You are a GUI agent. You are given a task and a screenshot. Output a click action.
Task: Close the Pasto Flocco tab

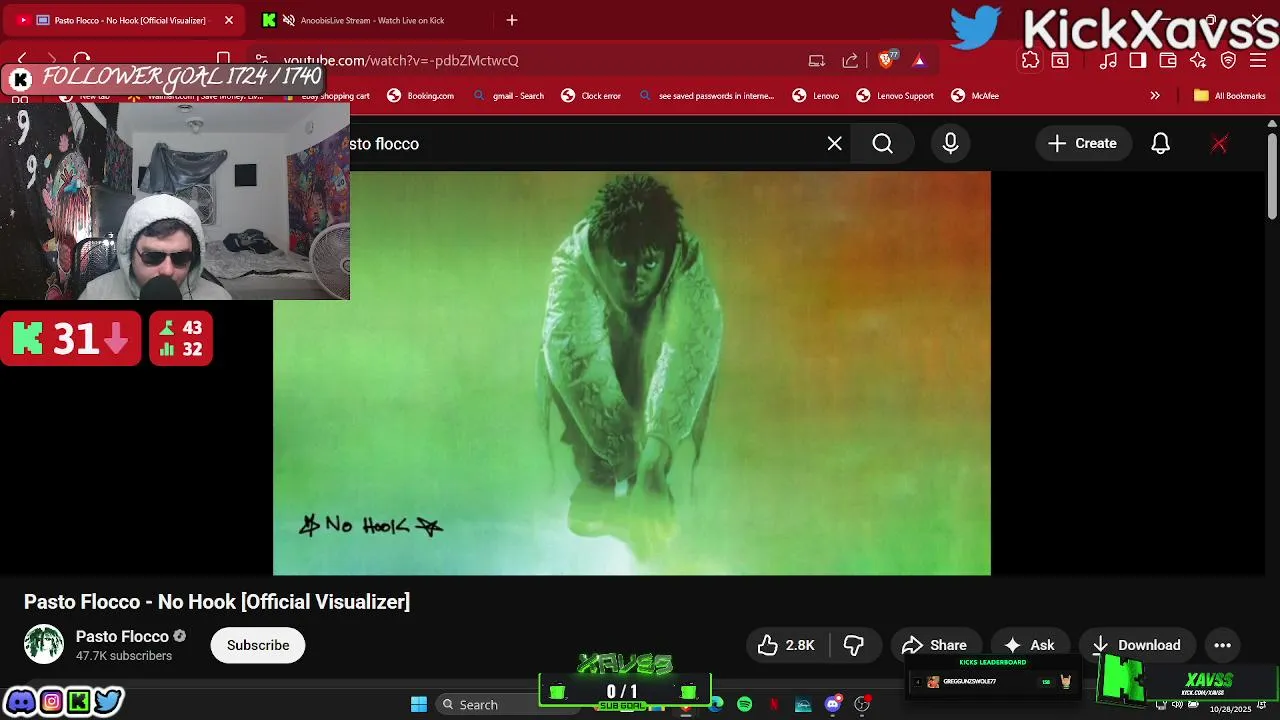[x=229, y=20]
